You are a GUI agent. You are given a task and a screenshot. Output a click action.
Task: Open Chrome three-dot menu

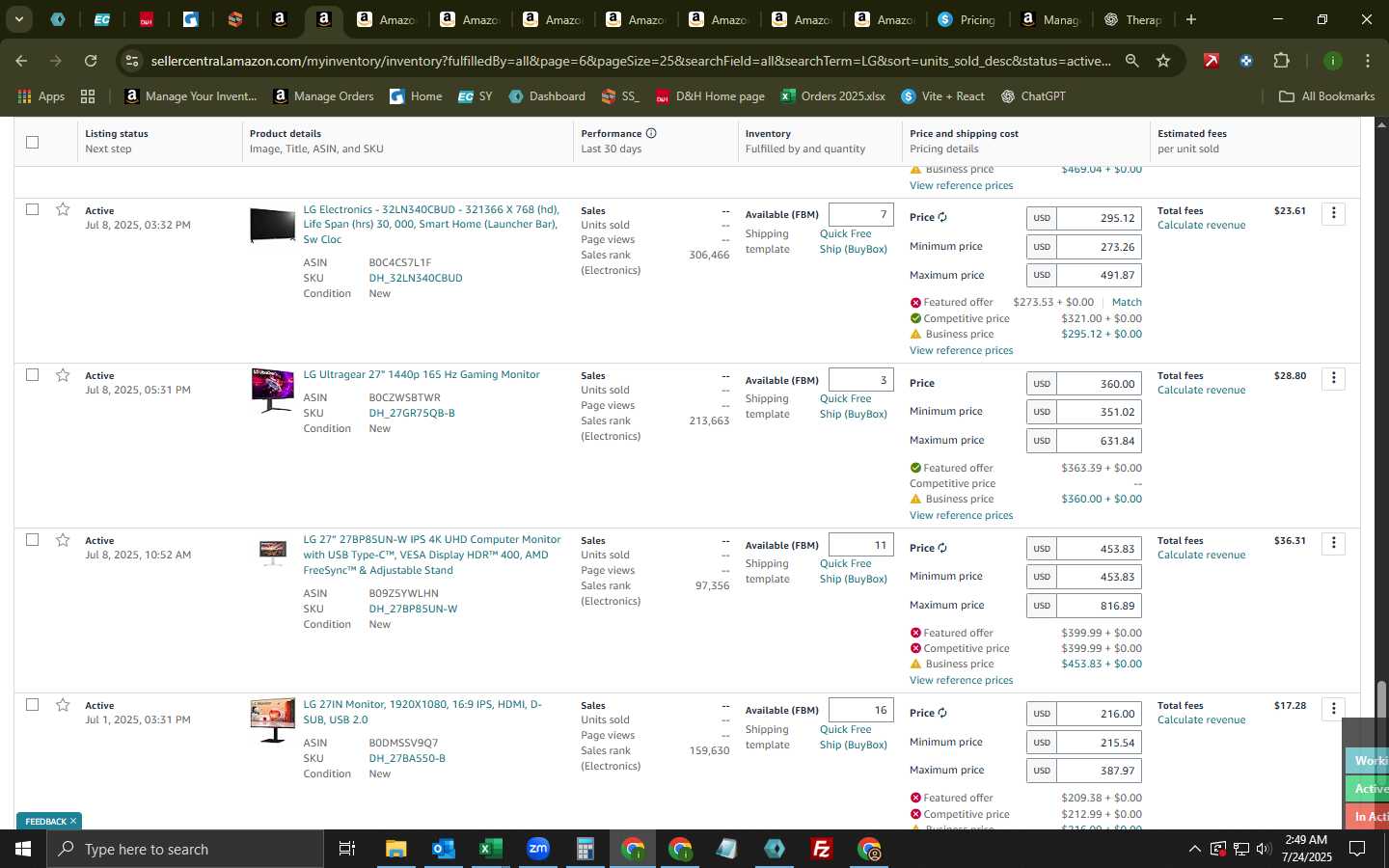pos(1367,61)
